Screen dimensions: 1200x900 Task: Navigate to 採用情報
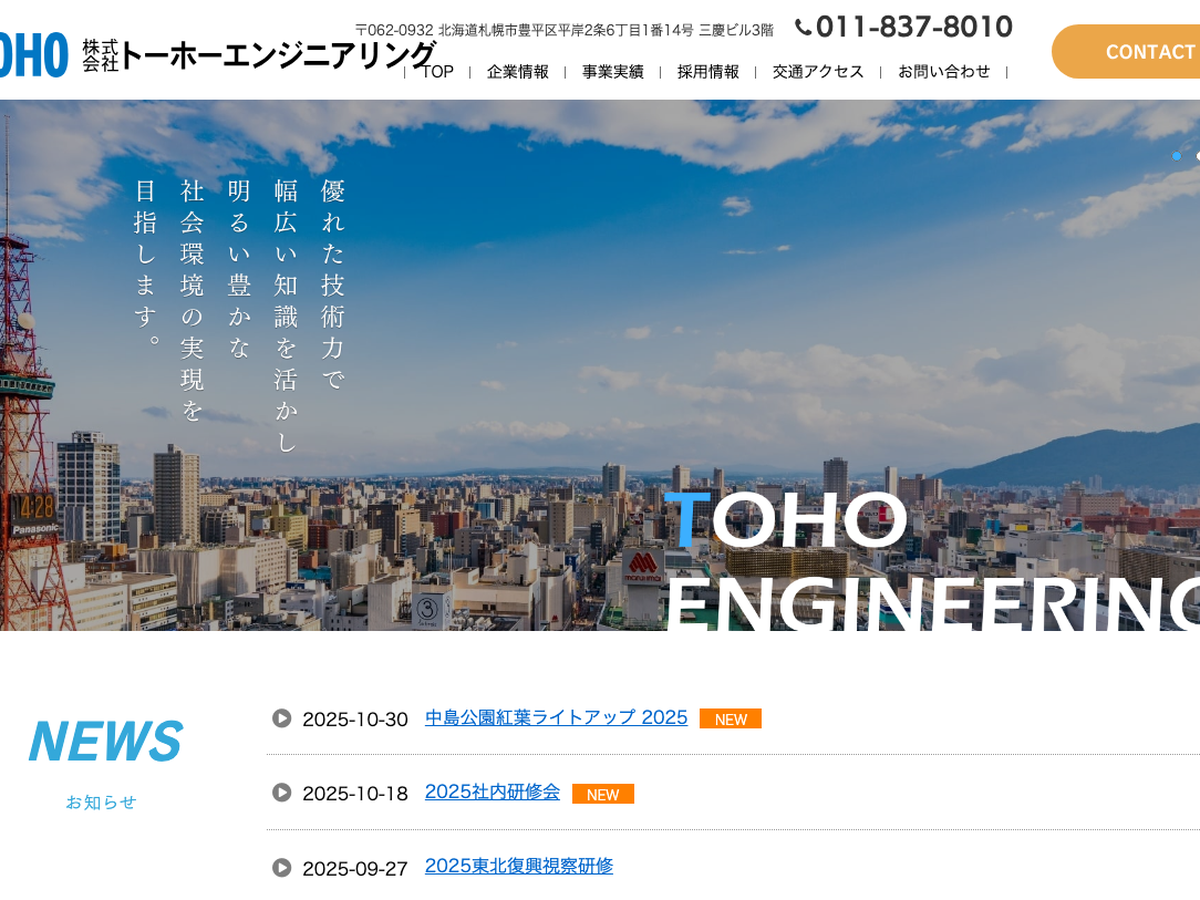[x=708, y=72]
